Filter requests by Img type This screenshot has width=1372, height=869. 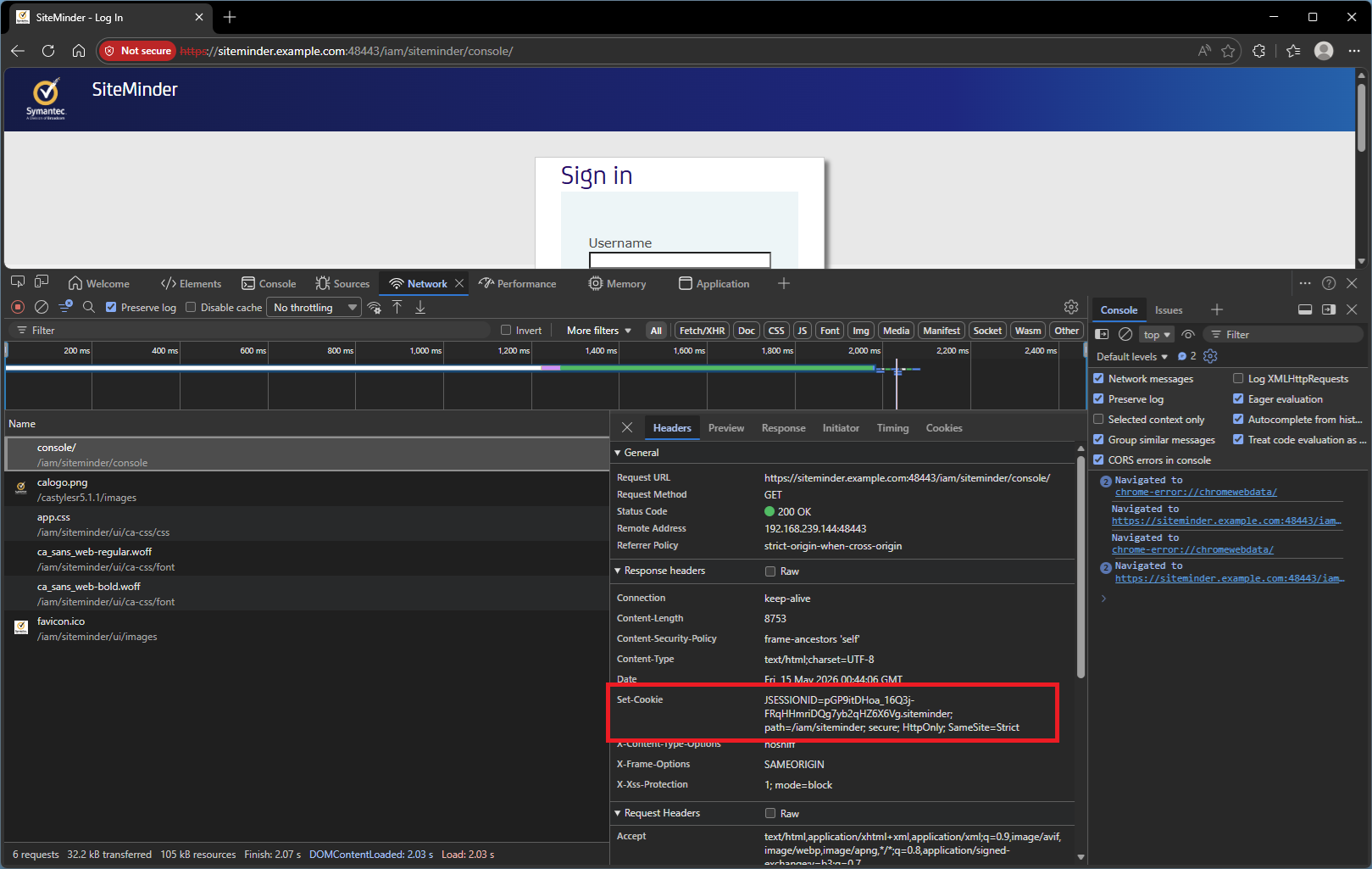[x=861, y=331]
